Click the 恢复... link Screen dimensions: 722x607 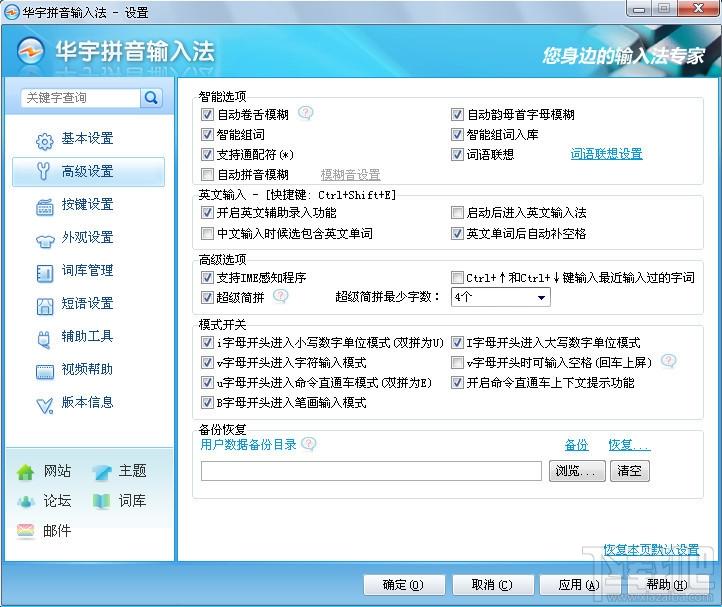(629, 445)
